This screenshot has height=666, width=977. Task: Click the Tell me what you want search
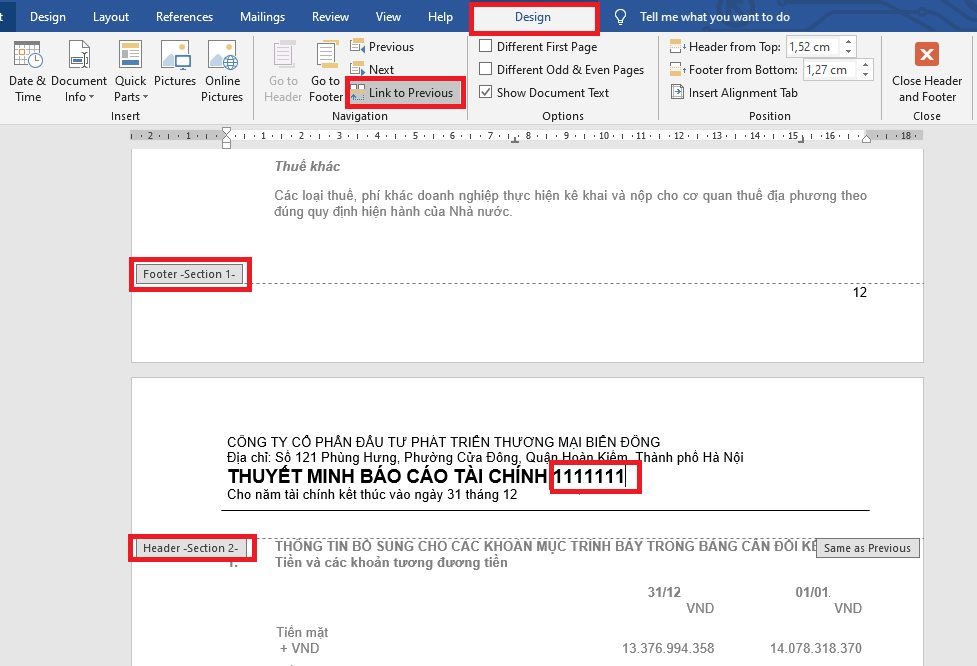coord(715,17)
